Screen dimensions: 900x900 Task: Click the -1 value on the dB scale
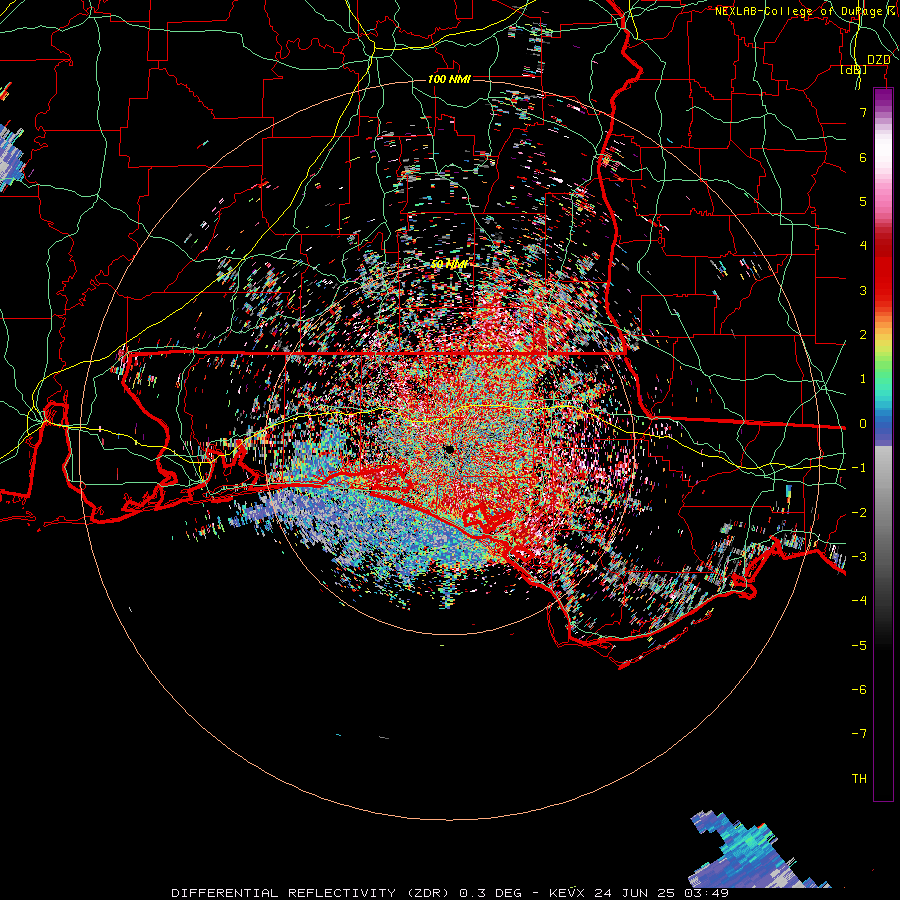[859, 468]
